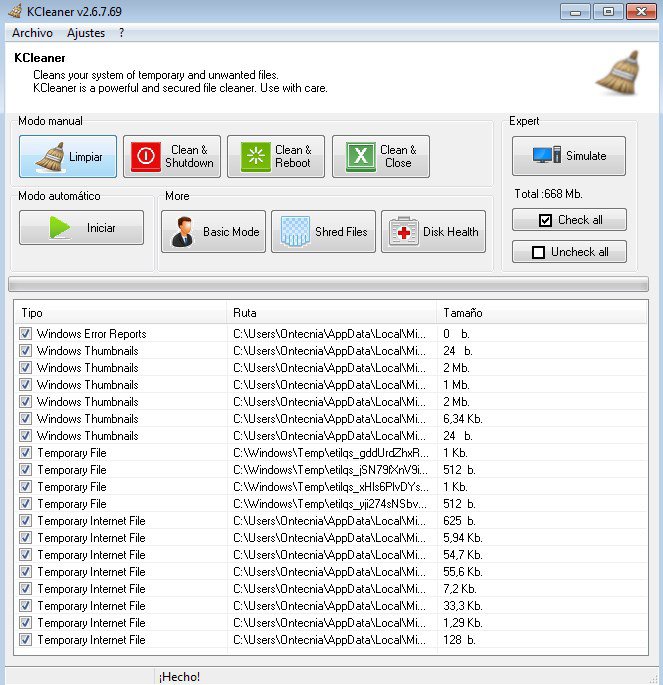The height and width of the screenshot is (685, 663).
Task: Click the Uncheck all label
Action: [x=580, y=252]
